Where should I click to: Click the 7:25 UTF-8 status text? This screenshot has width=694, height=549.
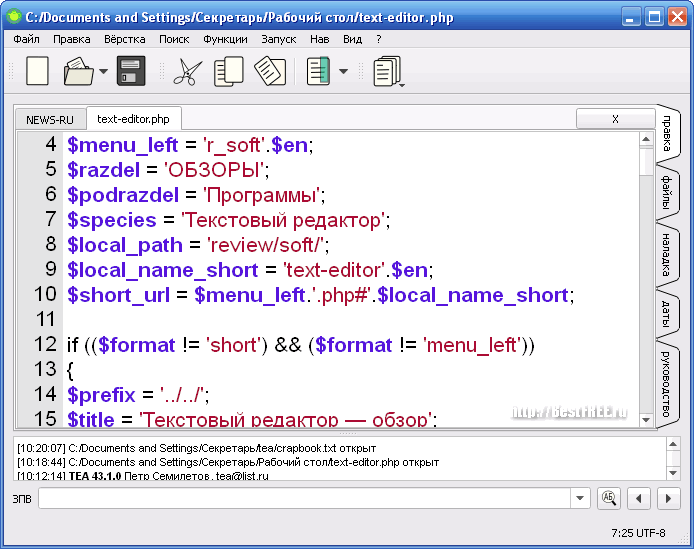click(x=638, y=533)
